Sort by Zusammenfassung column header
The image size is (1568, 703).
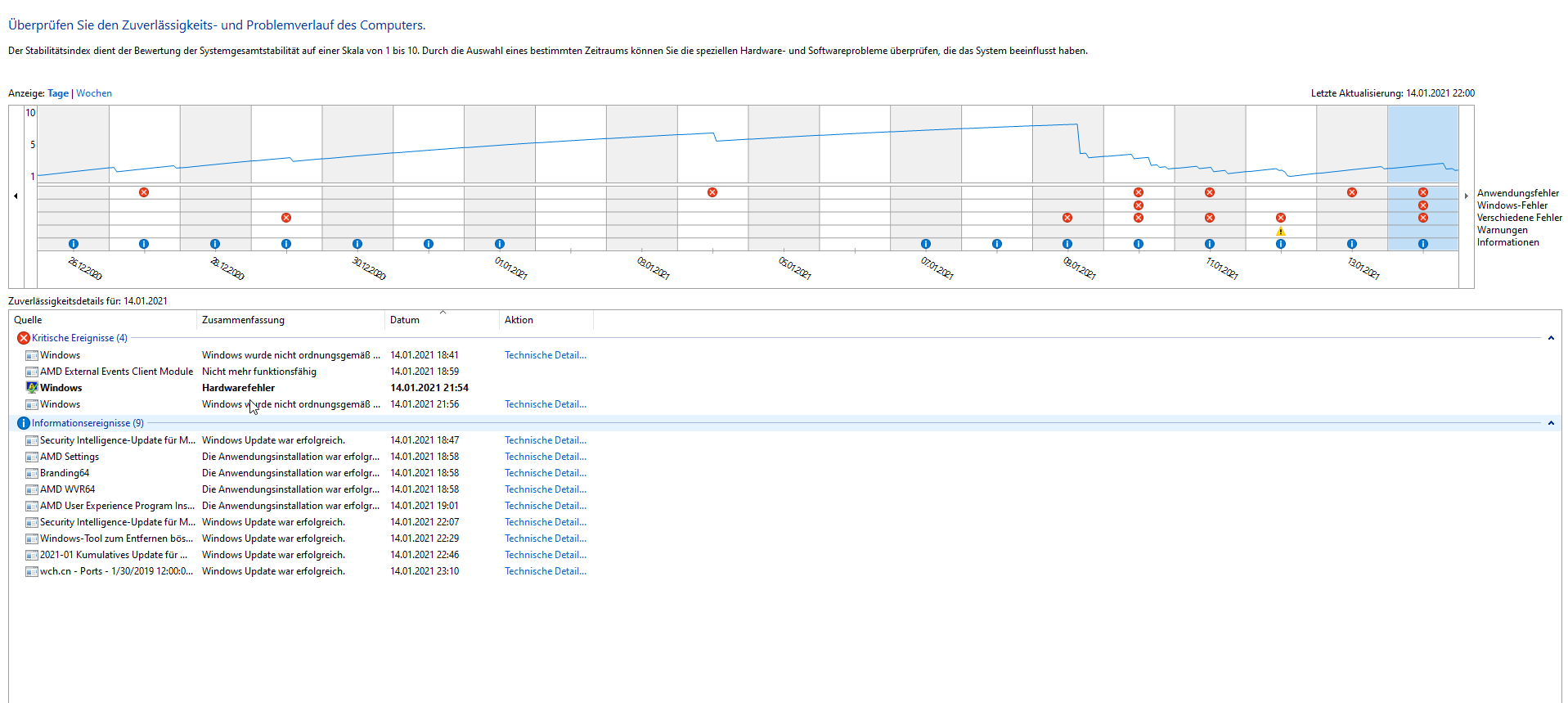[x=290, y=320]
